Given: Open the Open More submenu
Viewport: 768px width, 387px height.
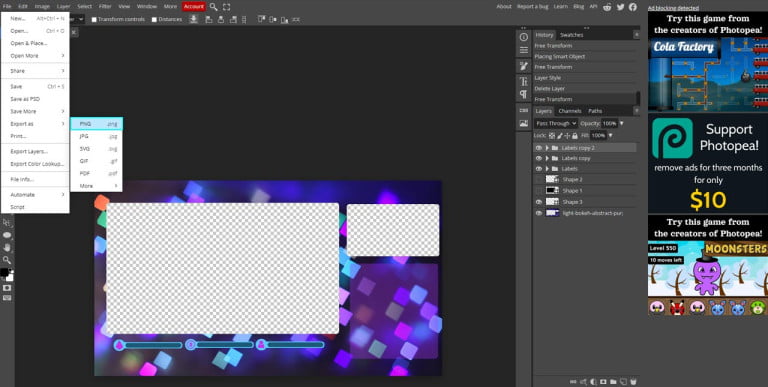Looking at the screenshot, I should pos(35,56).
